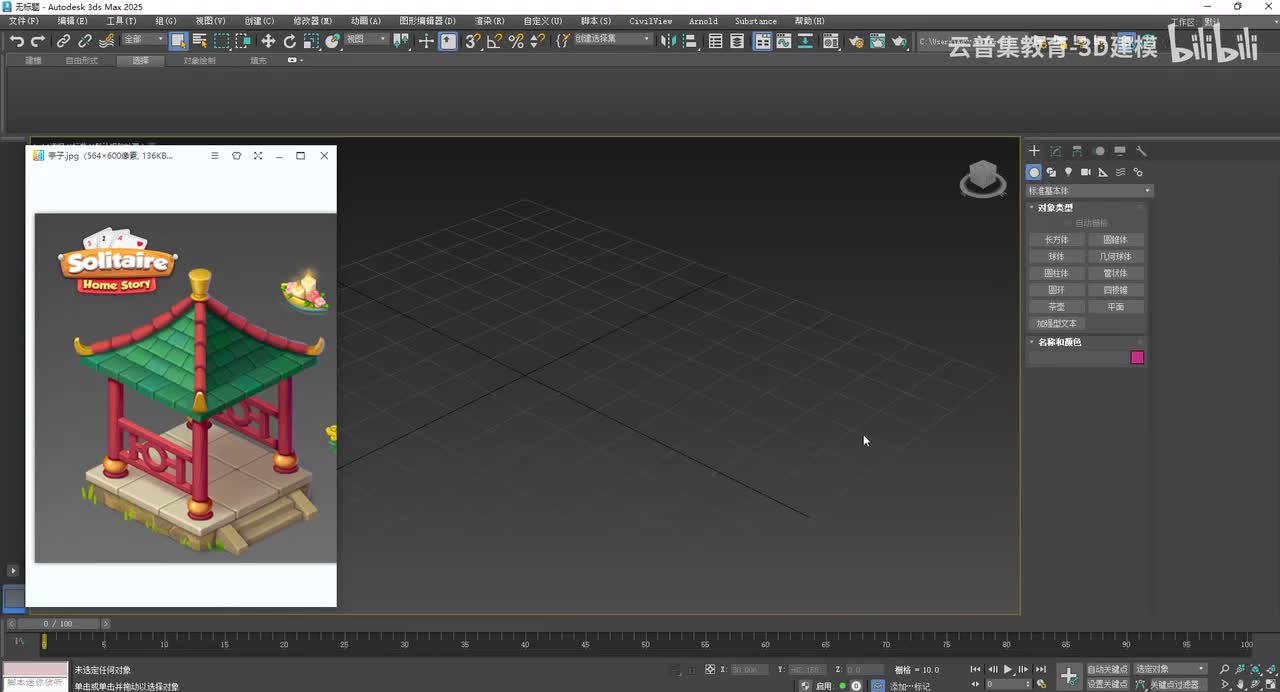1280x692 pixels.
Task: Open the selection filter 全部 dropdown
Action: [144, 40]
